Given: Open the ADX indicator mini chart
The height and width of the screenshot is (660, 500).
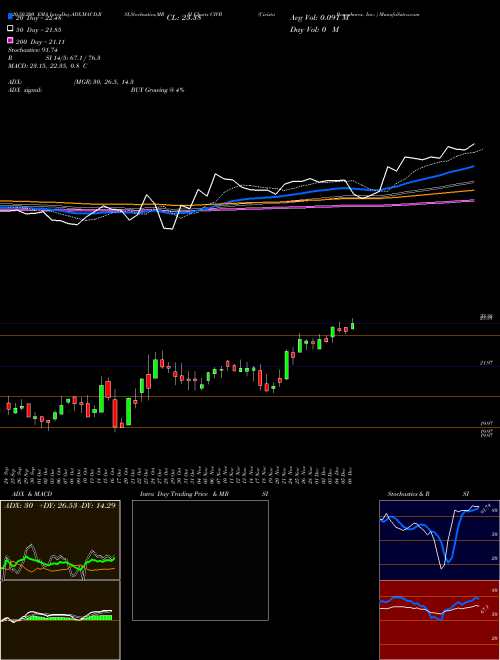Looking at the screenshot, I should click(x=60, y=540).
